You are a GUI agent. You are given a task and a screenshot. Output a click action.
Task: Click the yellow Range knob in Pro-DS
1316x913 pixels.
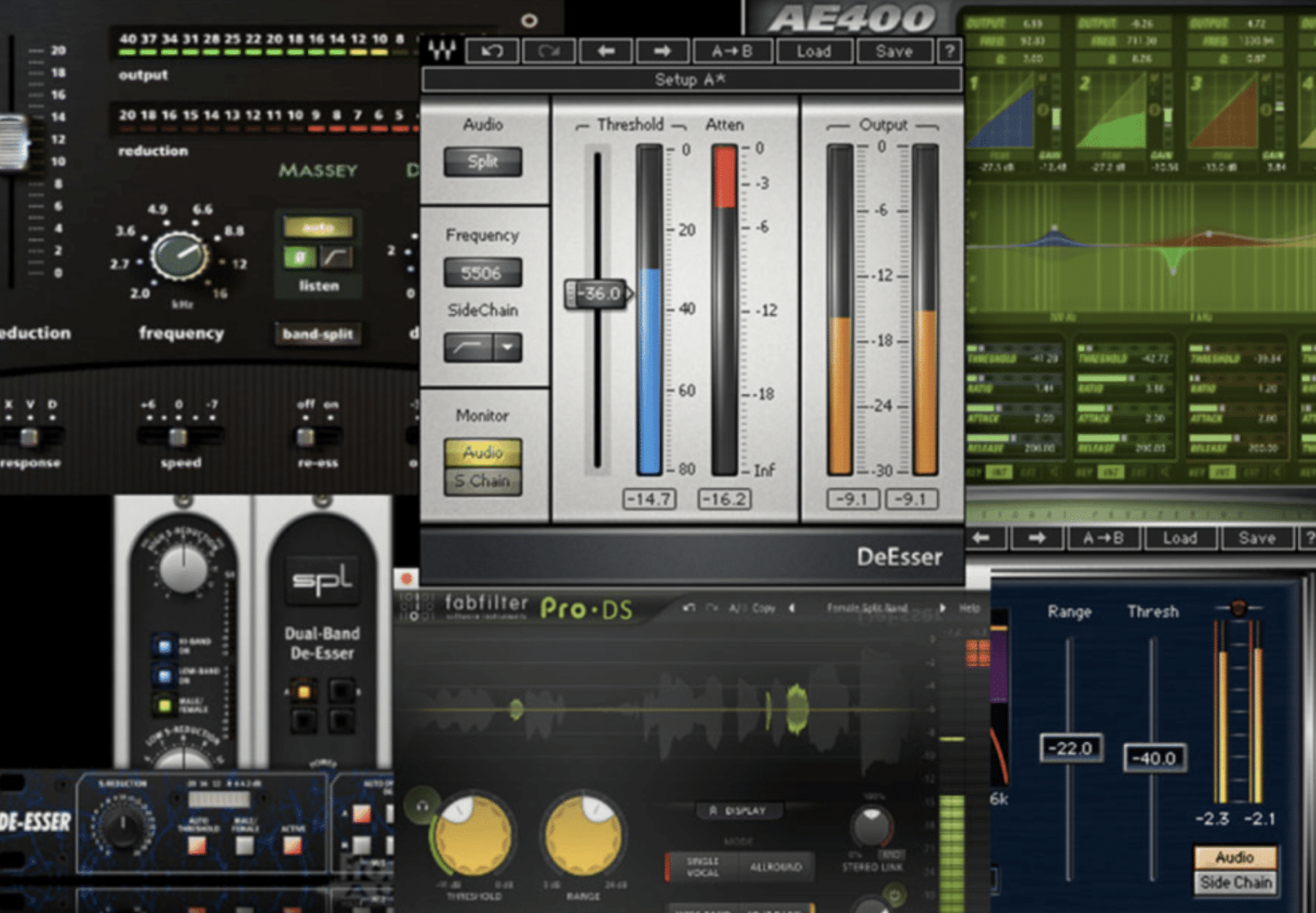click(x=584, y=835)
